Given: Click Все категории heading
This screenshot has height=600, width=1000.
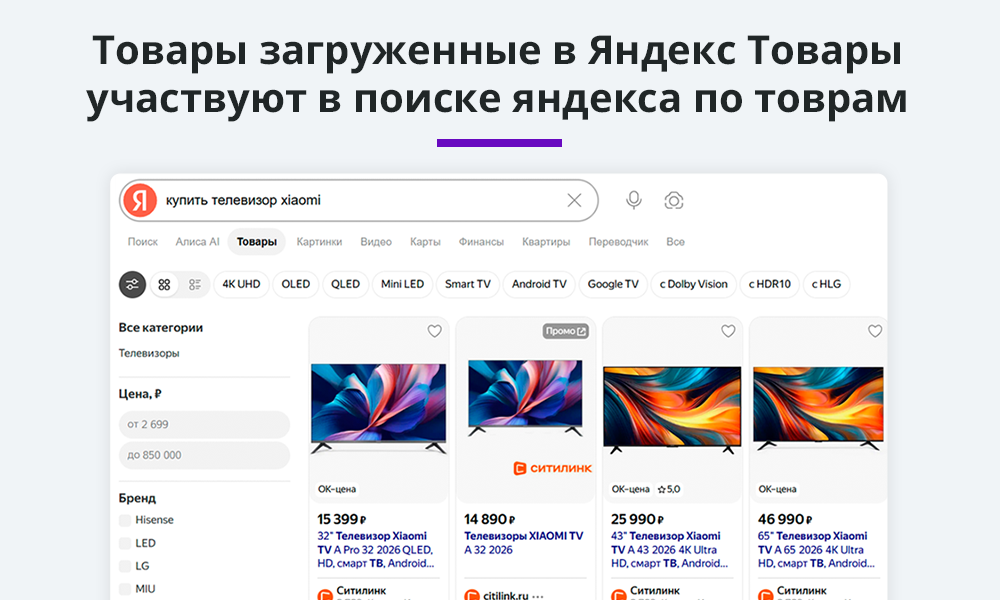Looking at the screenshot, I should pos(161,328).
